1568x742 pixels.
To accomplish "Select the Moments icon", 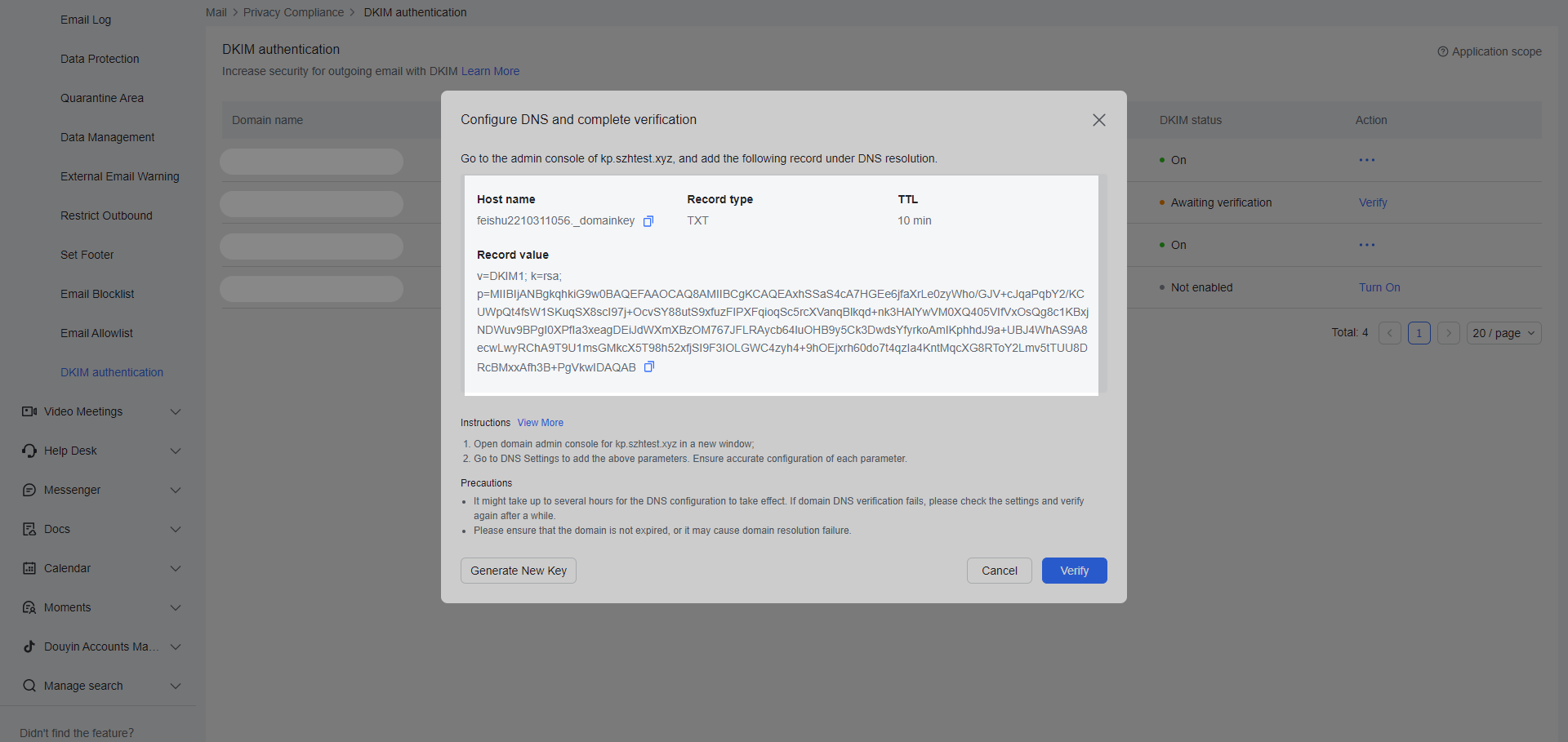I will (29, 607).
